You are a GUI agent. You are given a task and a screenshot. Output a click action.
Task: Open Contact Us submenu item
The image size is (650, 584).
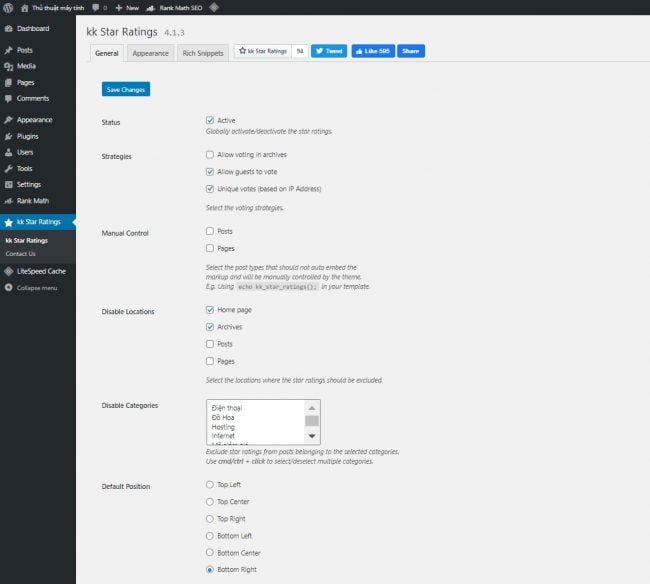(20, 254)
